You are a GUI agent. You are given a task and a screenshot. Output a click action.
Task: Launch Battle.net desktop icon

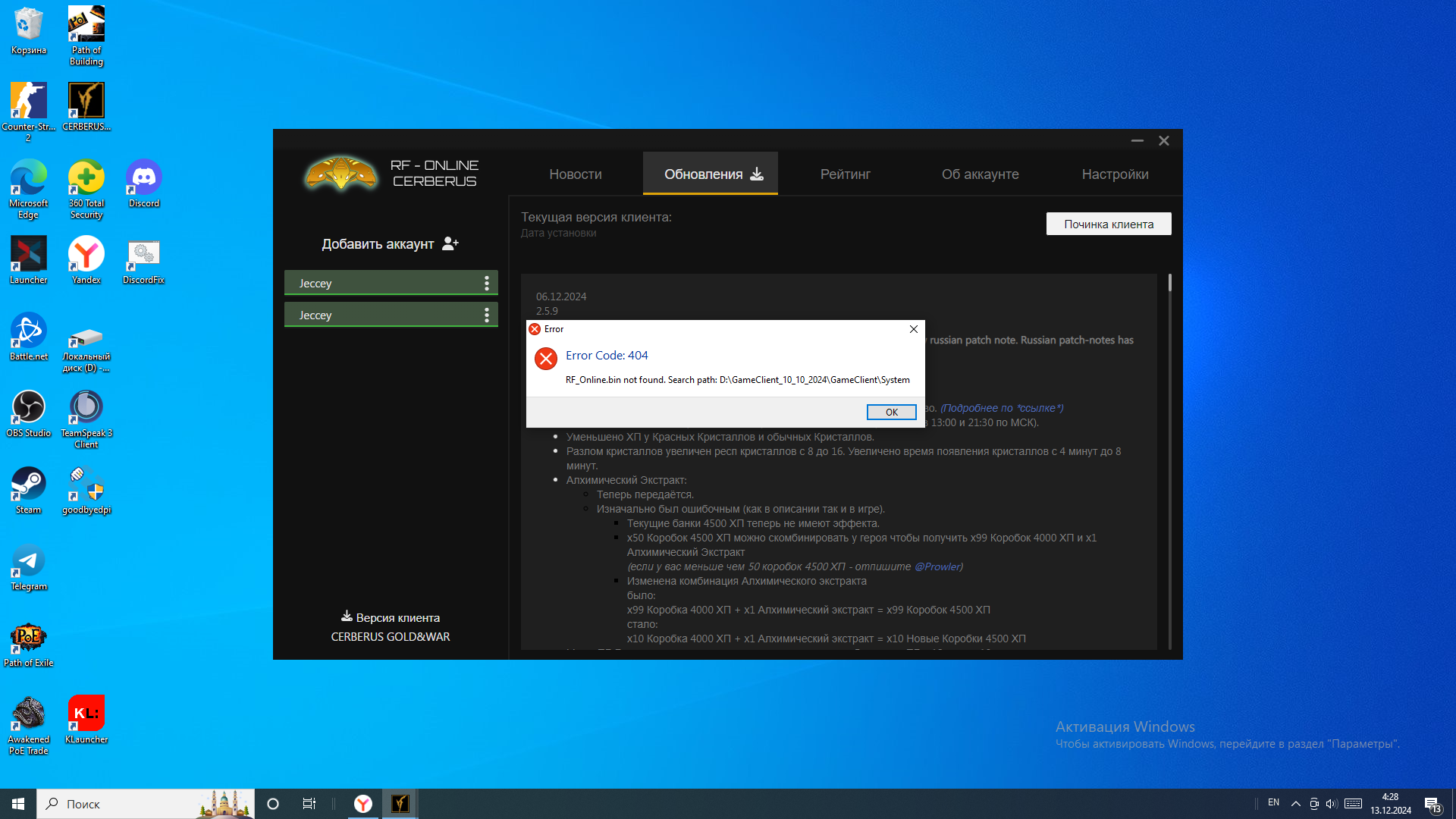point(29,337)
